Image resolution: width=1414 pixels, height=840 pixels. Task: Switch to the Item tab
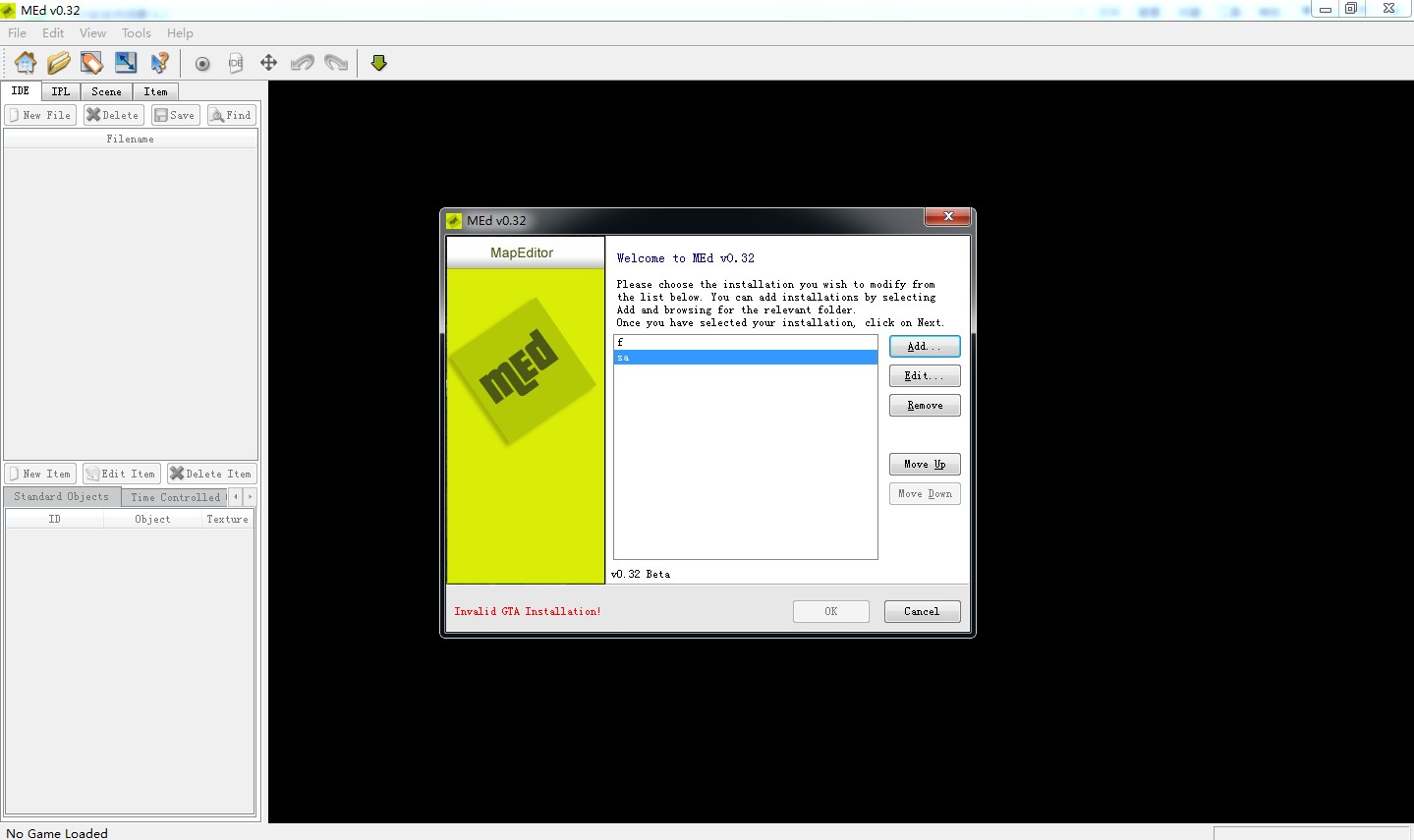[x=155, y=91]
